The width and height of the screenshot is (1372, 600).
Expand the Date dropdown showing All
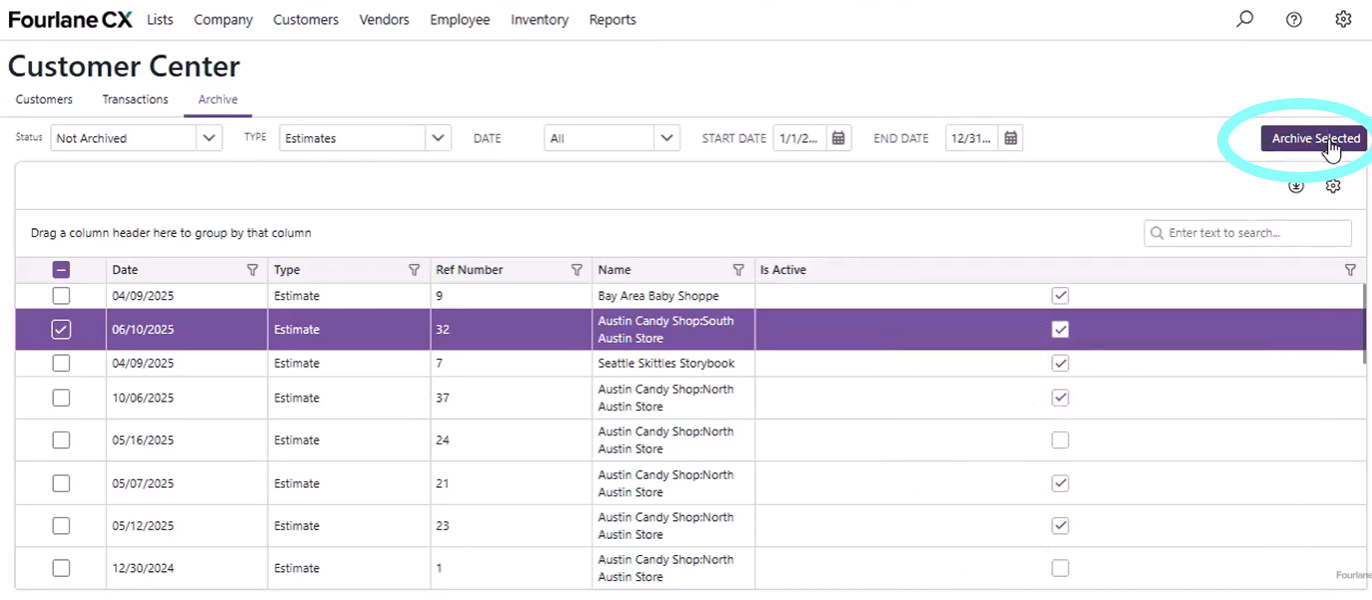coord(667,138)
